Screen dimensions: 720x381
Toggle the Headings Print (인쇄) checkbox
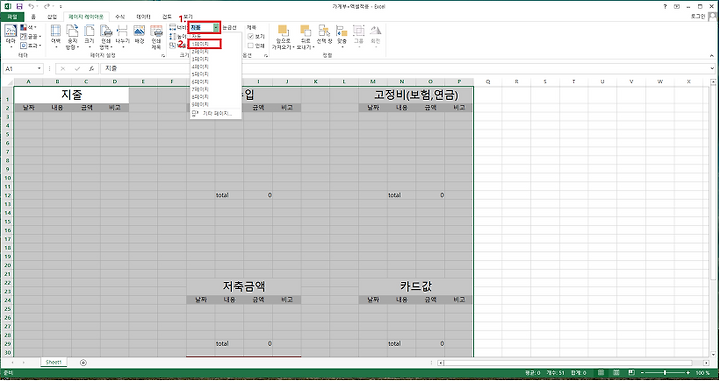[x=251, y=45]
